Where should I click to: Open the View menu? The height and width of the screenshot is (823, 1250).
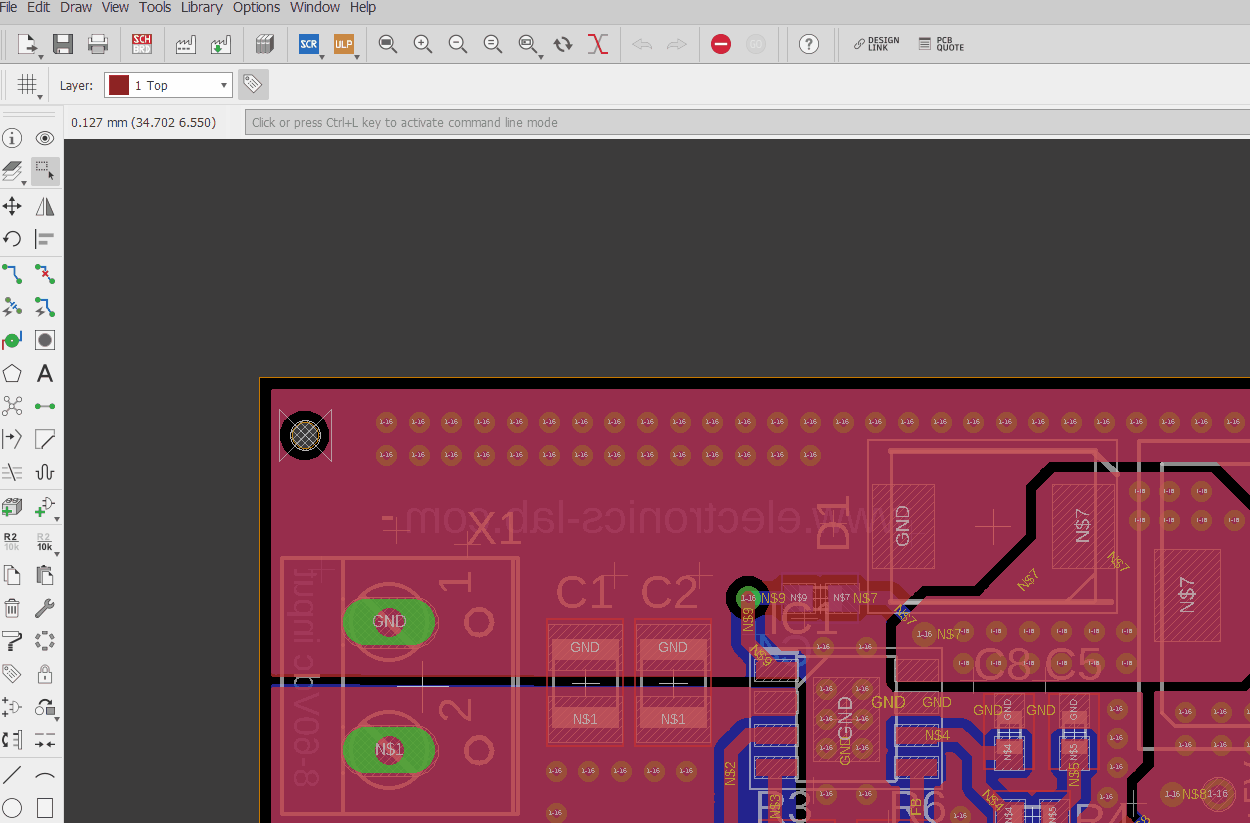click(x=116, y=7)
